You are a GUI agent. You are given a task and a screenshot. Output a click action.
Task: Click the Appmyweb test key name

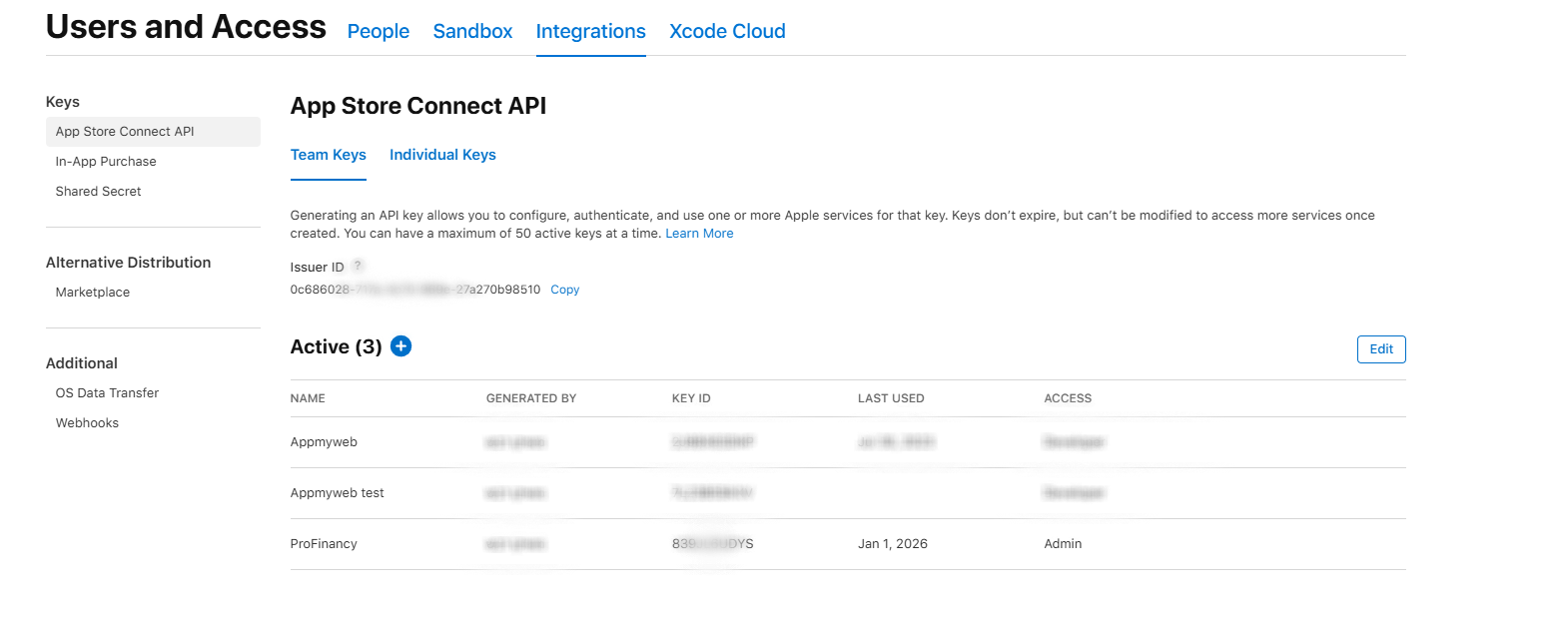point(337,493)
